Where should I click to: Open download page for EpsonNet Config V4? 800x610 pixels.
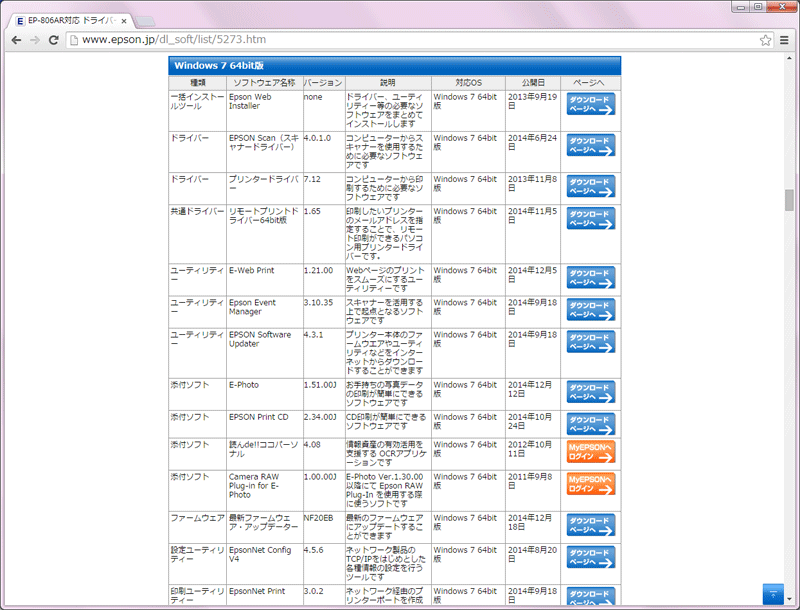coord(591,557)
